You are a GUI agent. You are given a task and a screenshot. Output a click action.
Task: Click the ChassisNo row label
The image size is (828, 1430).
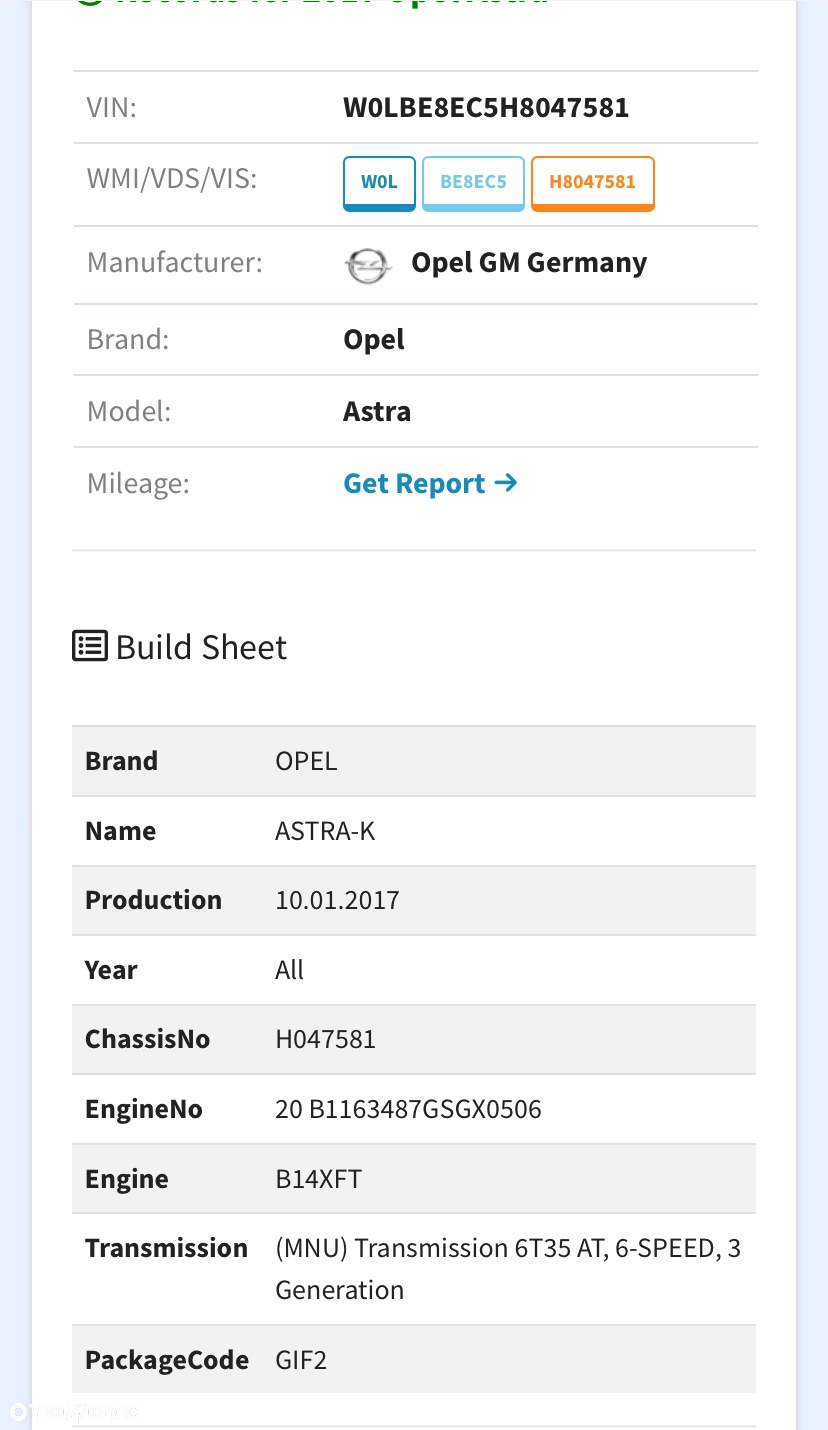(x=147, y=1039)
